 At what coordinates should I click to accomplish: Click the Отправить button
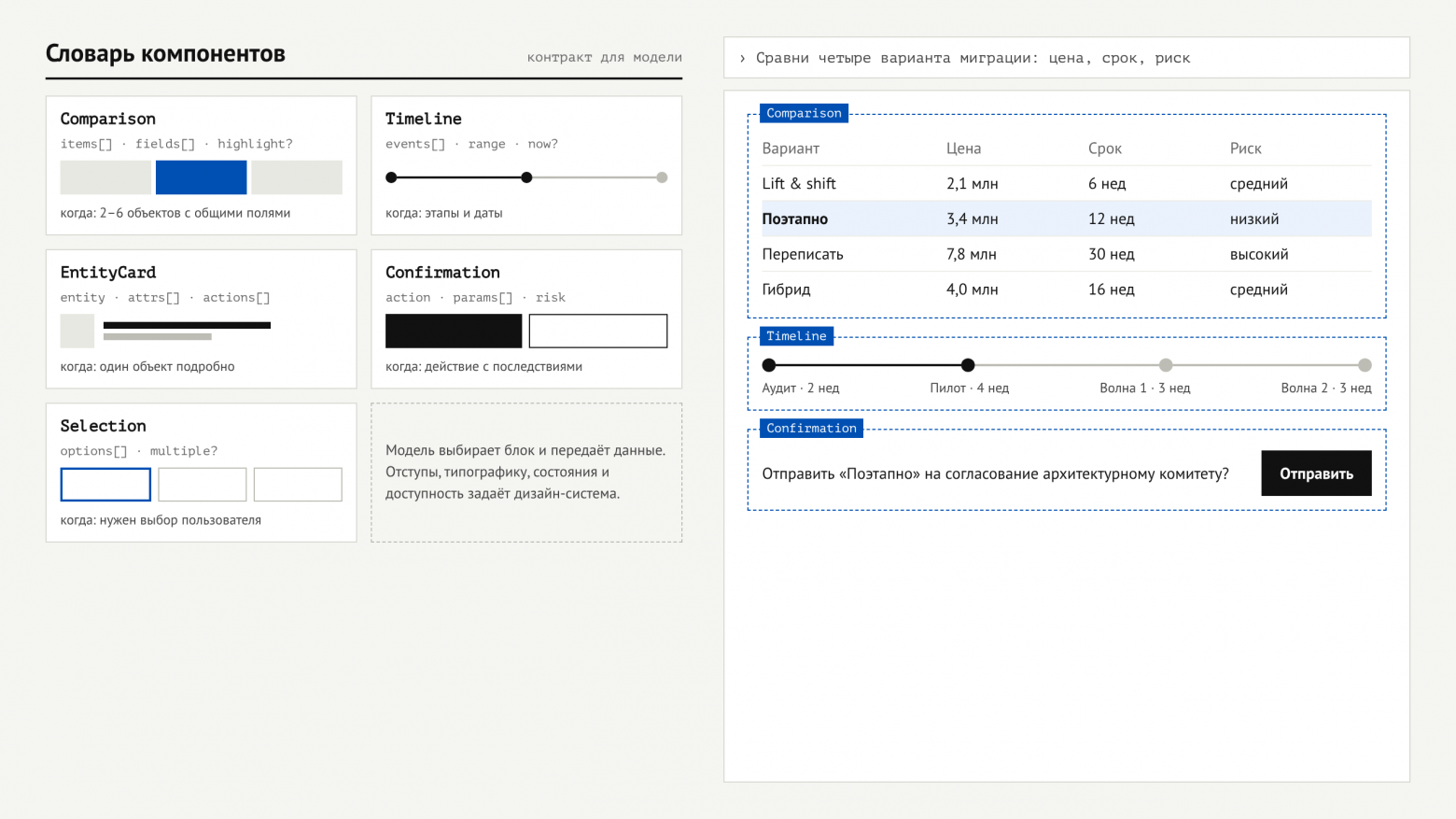click(x=1316, y=473)
